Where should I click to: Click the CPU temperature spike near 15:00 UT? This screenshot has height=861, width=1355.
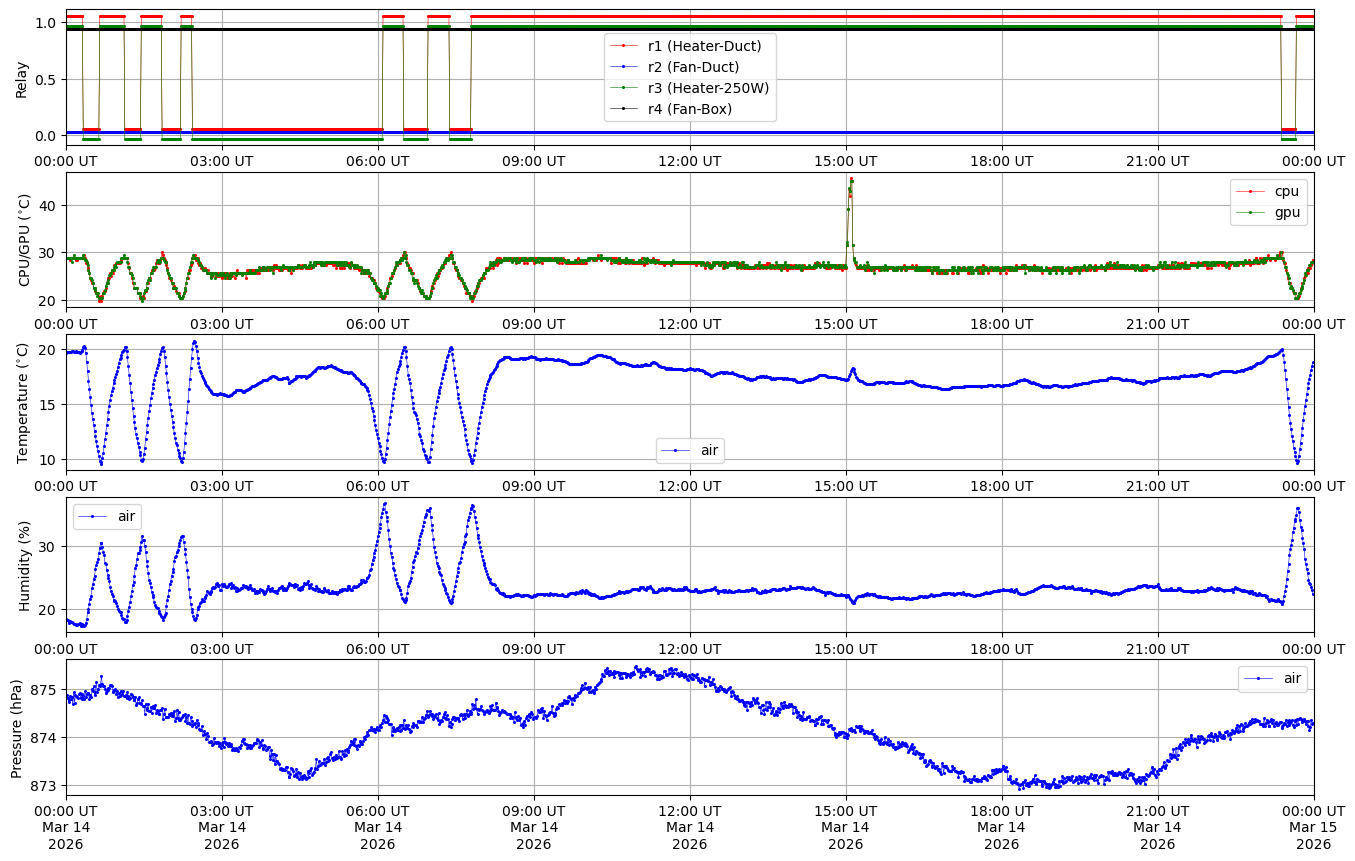[851, 182]
